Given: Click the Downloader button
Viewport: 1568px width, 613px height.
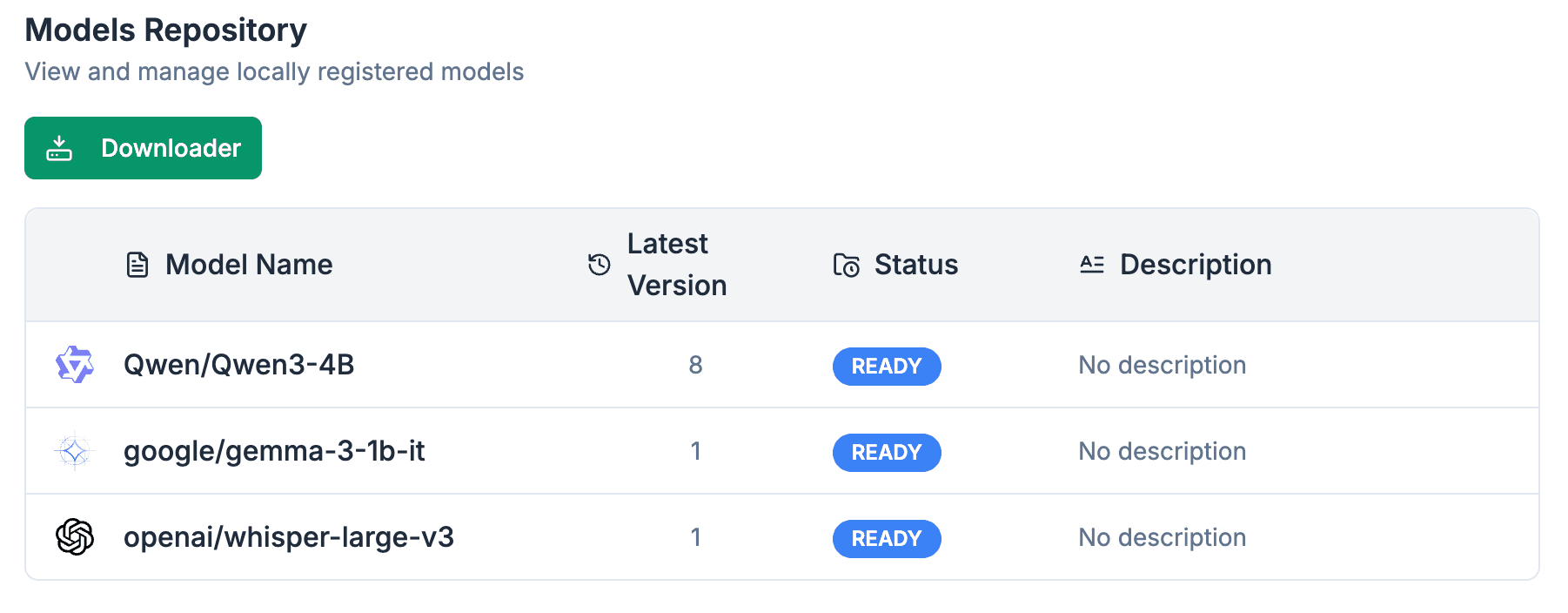Looking at the screenshot, I should (143, 148).
